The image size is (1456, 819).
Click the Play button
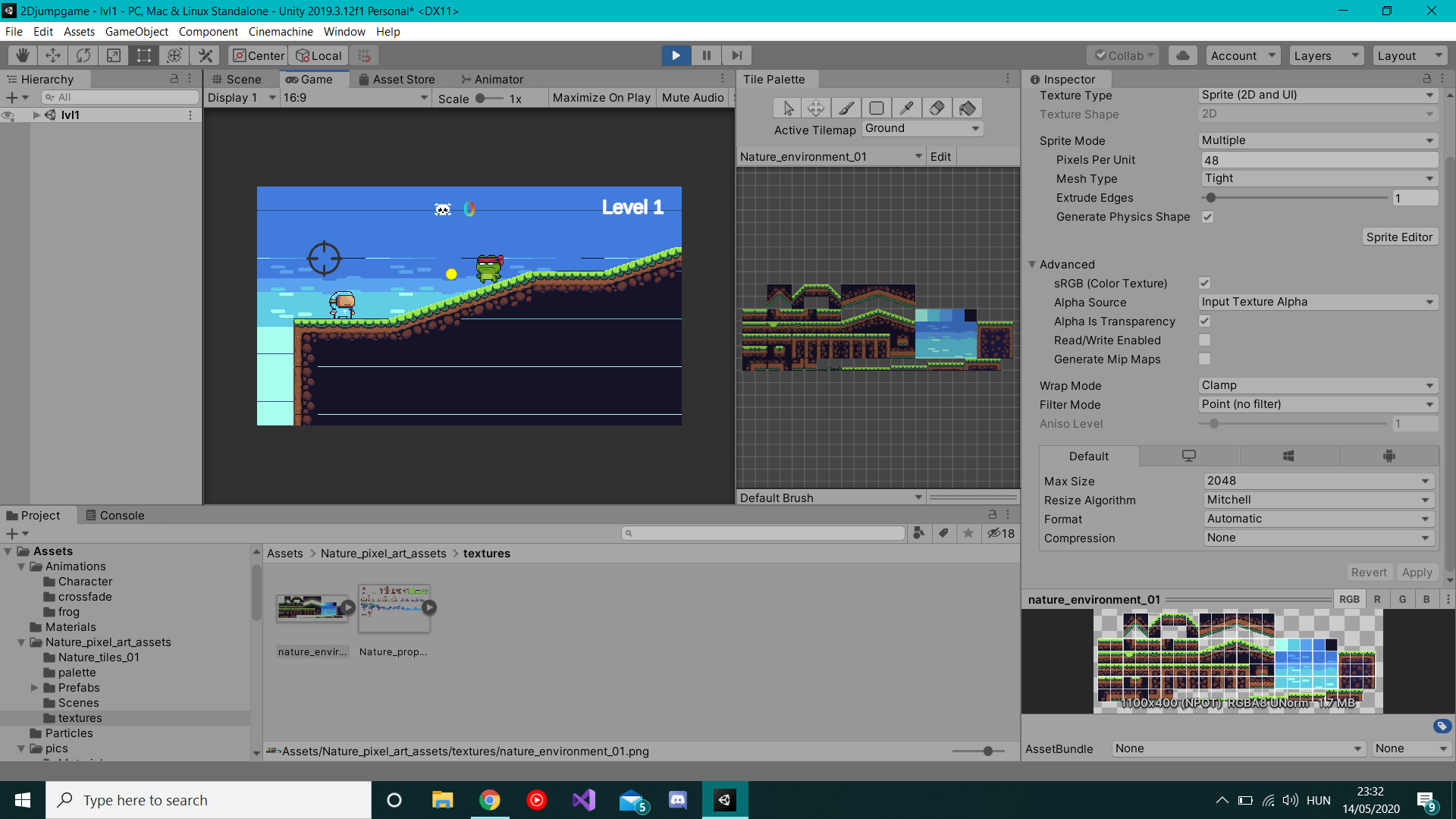tap(676, 55)
